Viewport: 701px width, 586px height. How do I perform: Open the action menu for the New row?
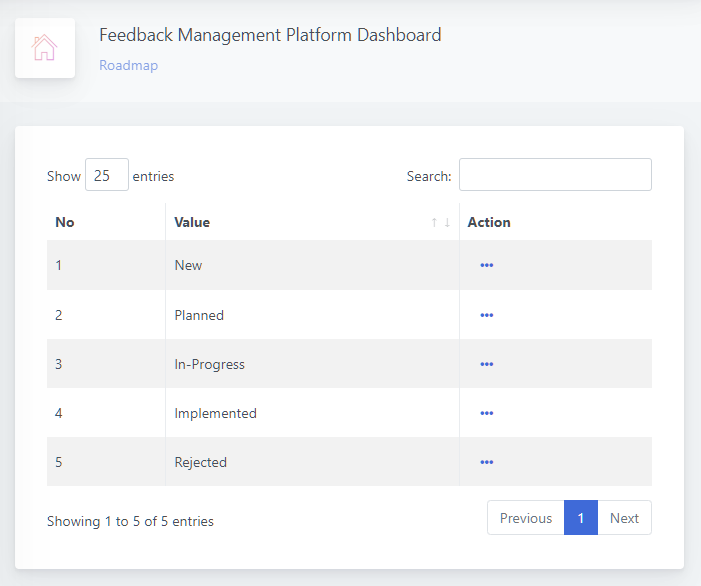(487, 265)
